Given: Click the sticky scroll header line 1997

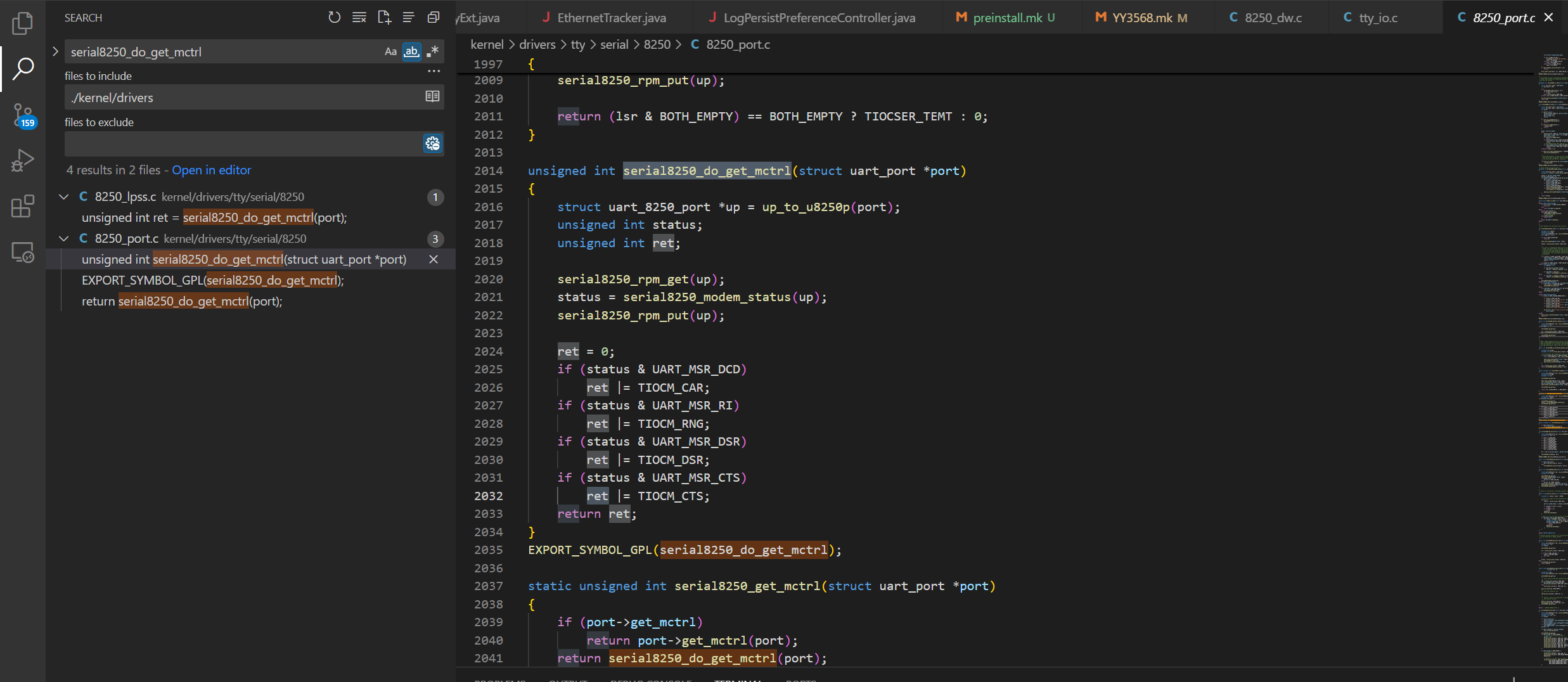Looking at the screenshot, I should 995,64.
